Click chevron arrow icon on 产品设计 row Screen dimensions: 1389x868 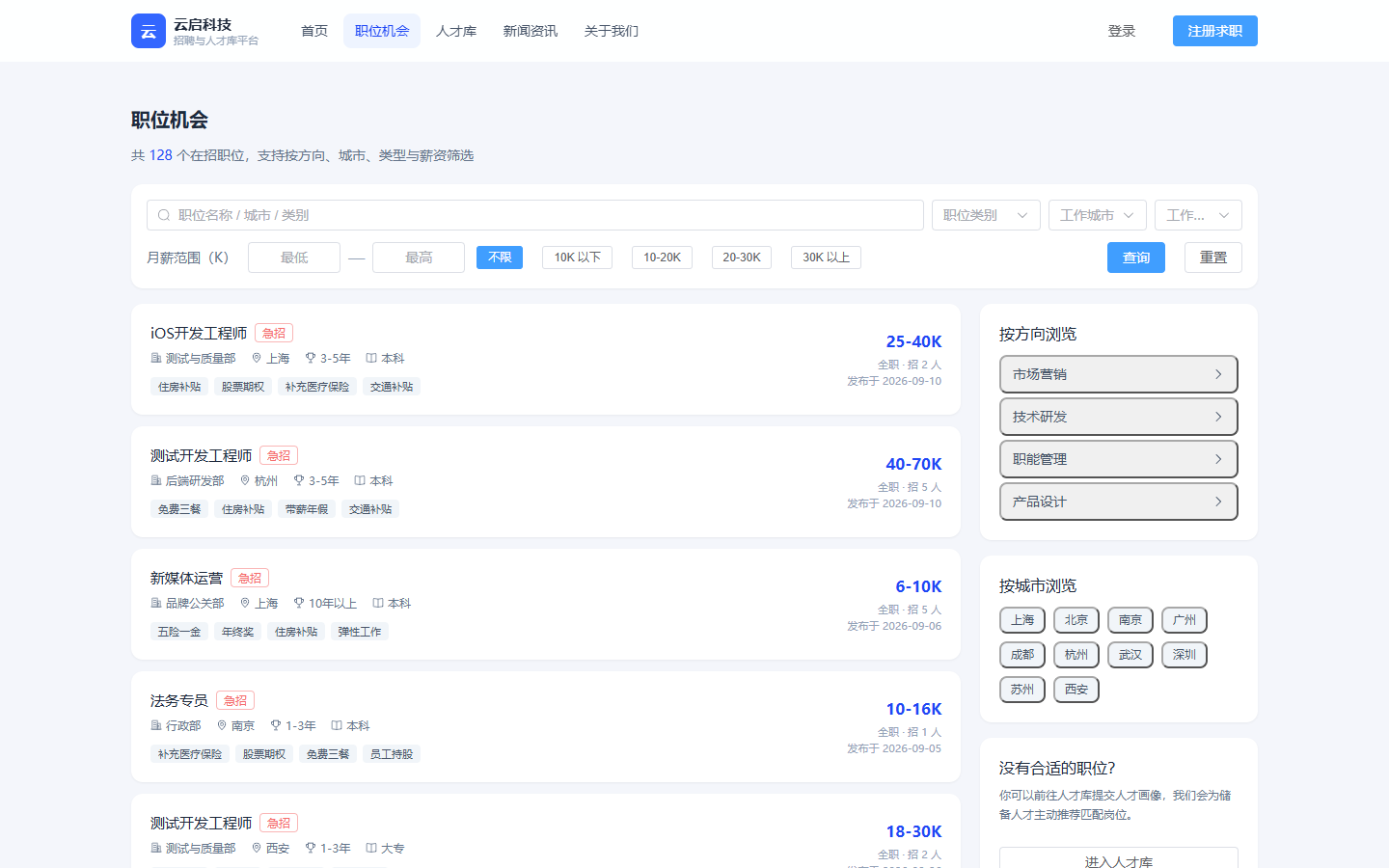point(1218,502)
